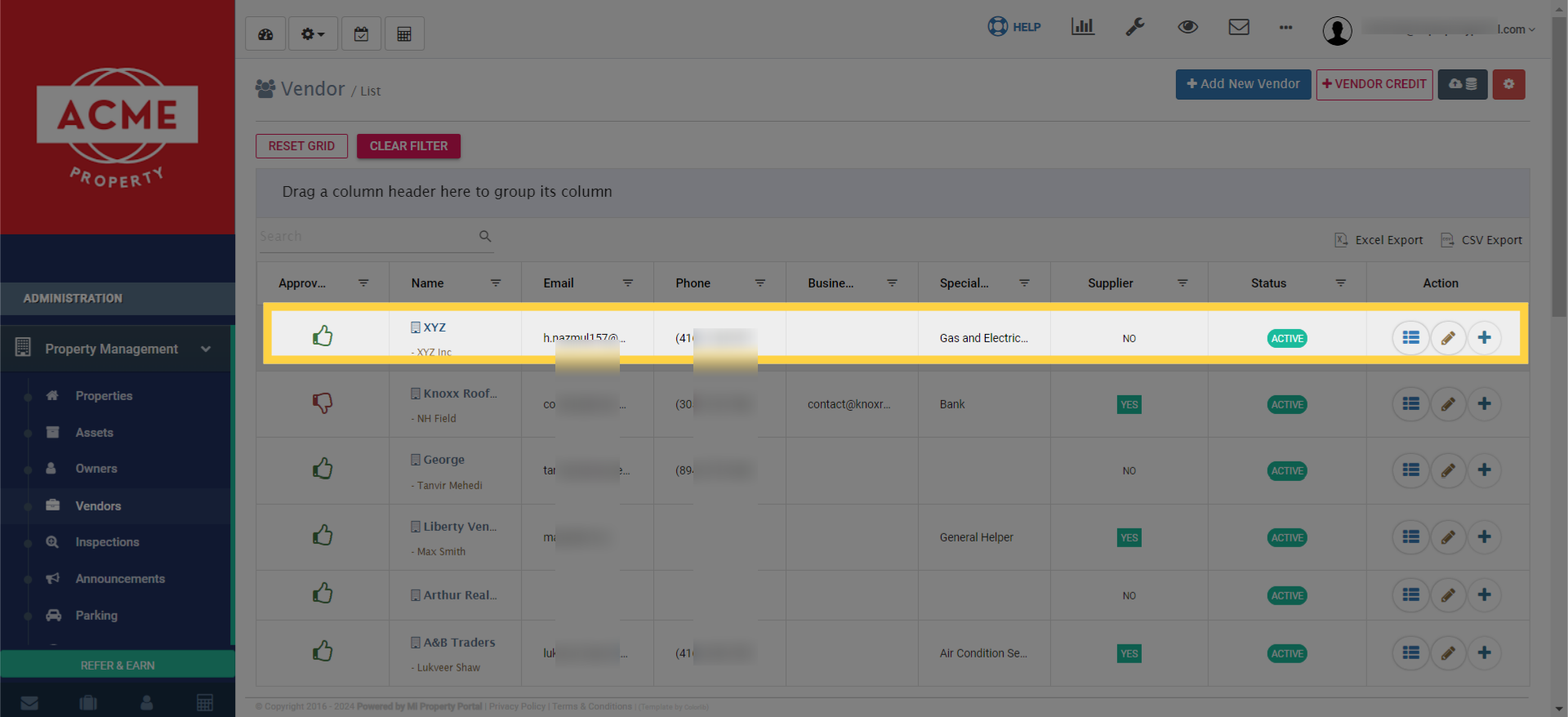Select Vendors in the sidebar
Image resolution: width=1568 pixels, height=717 pixels.
coord(98,506)
